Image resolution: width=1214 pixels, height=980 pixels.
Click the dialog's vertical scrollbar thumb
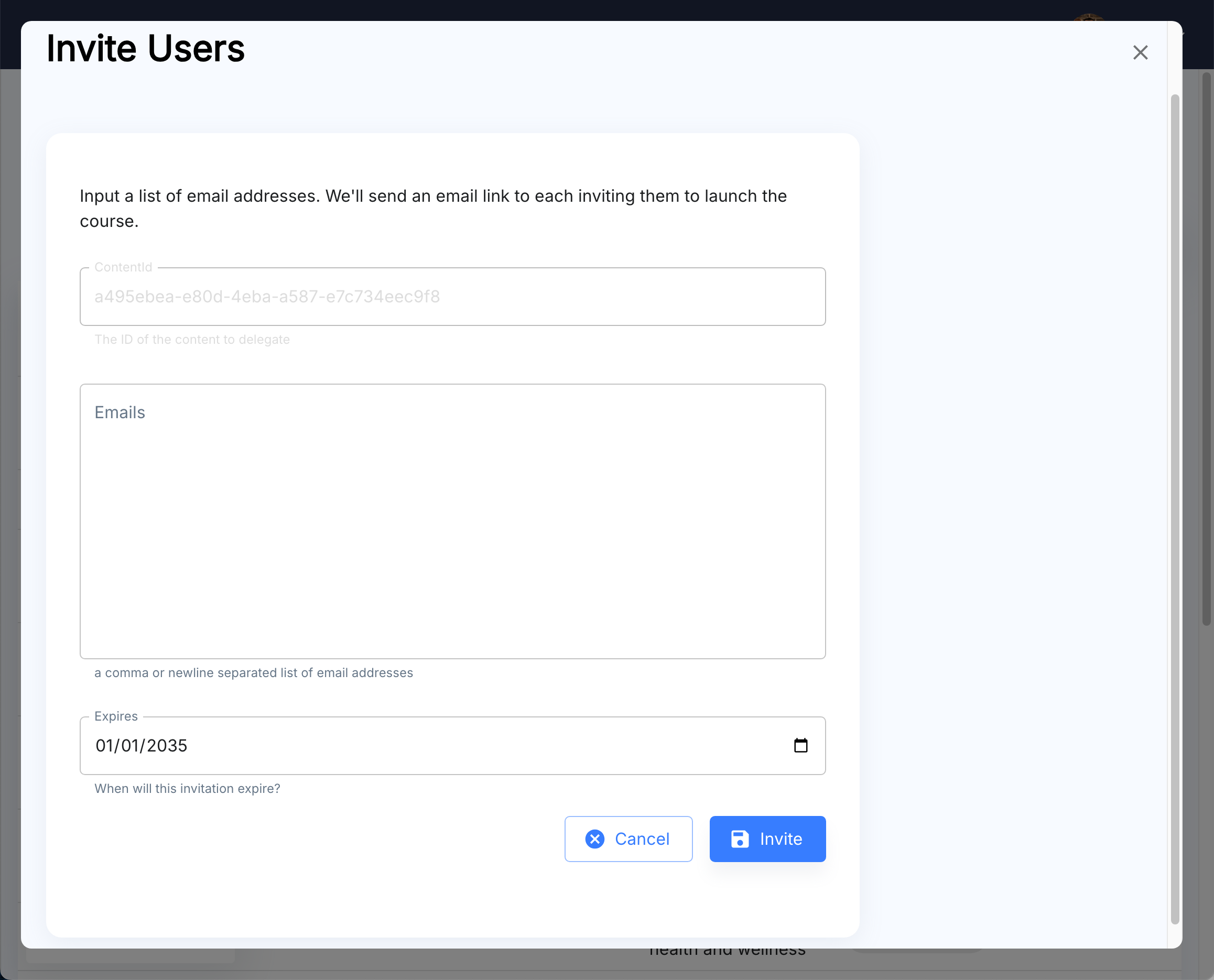pos(1175,508)
